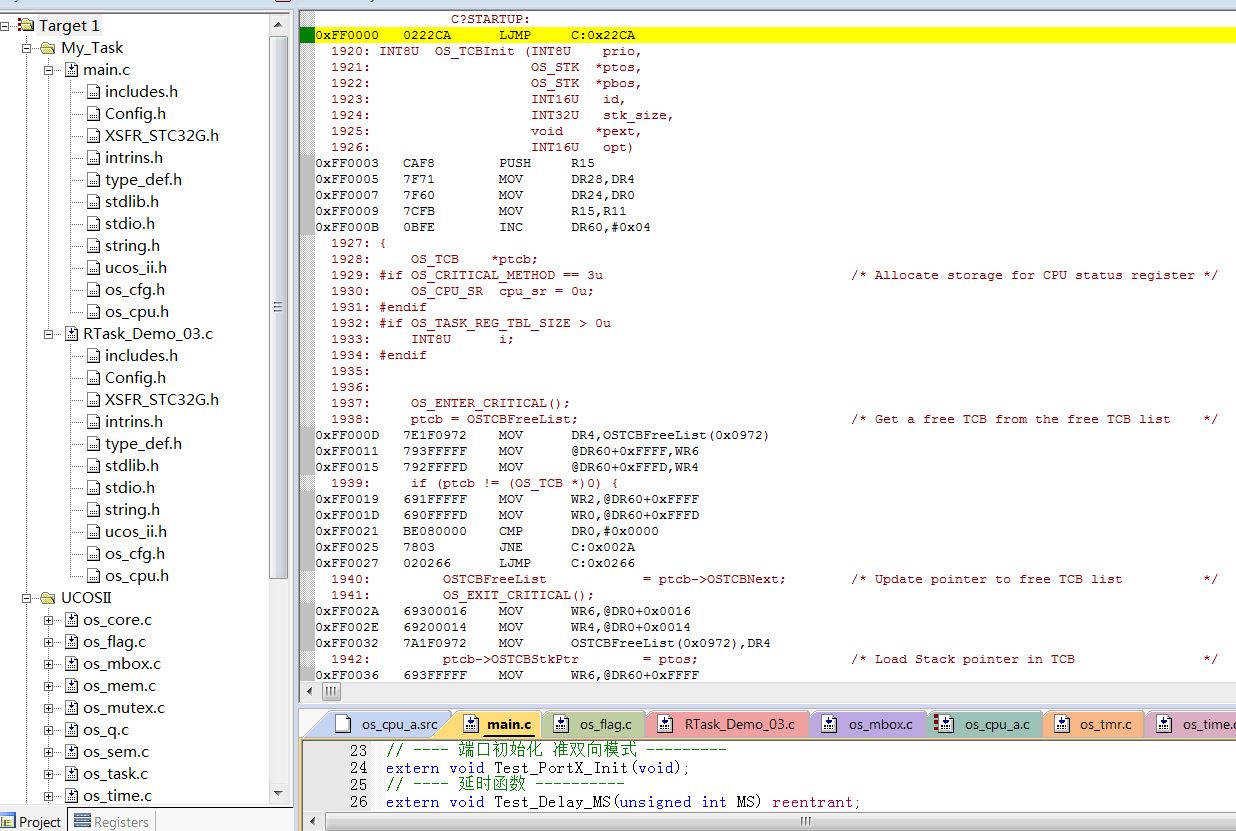The width and height of the screenshot is (1236, 831).
Task: Collapse the RTask_Demo_03.c include list
Action: coord(48,334)
